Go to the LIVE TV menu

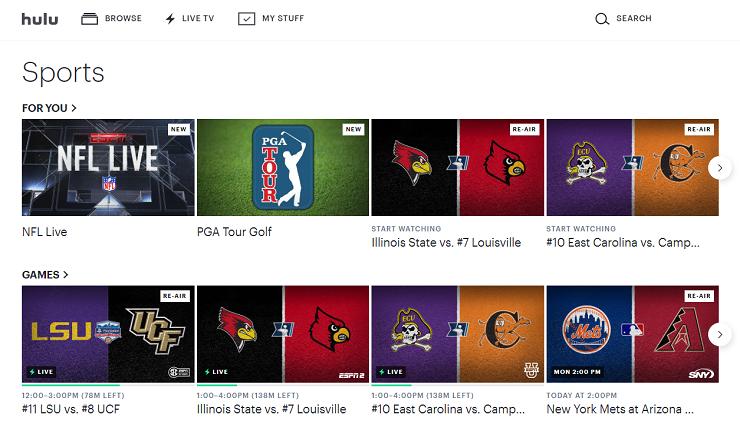pos(198,18)
